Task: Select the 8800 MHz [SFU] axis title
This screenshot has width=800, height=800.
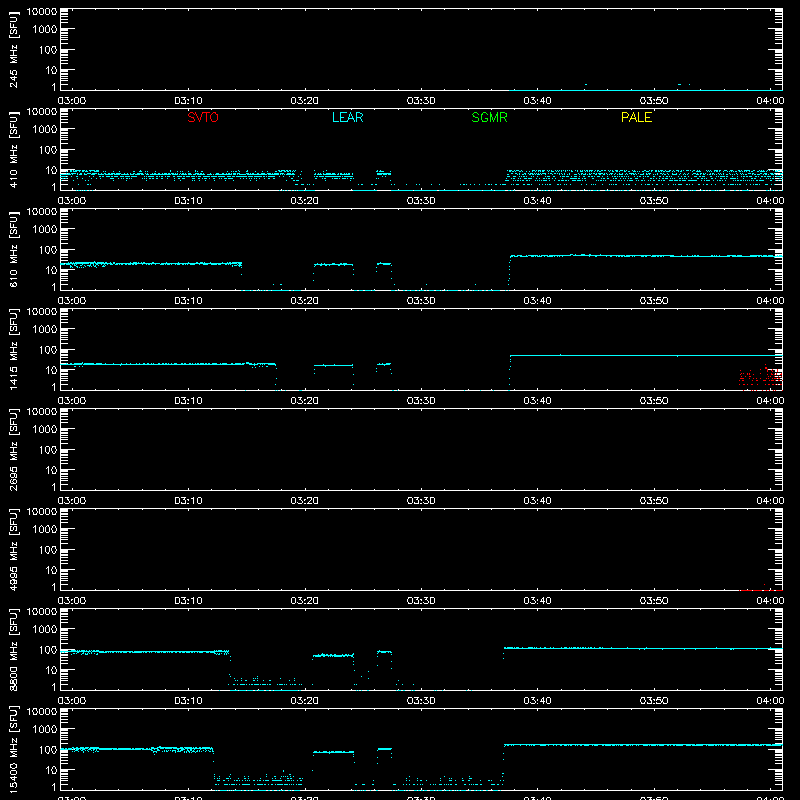Action: point(13,649)
